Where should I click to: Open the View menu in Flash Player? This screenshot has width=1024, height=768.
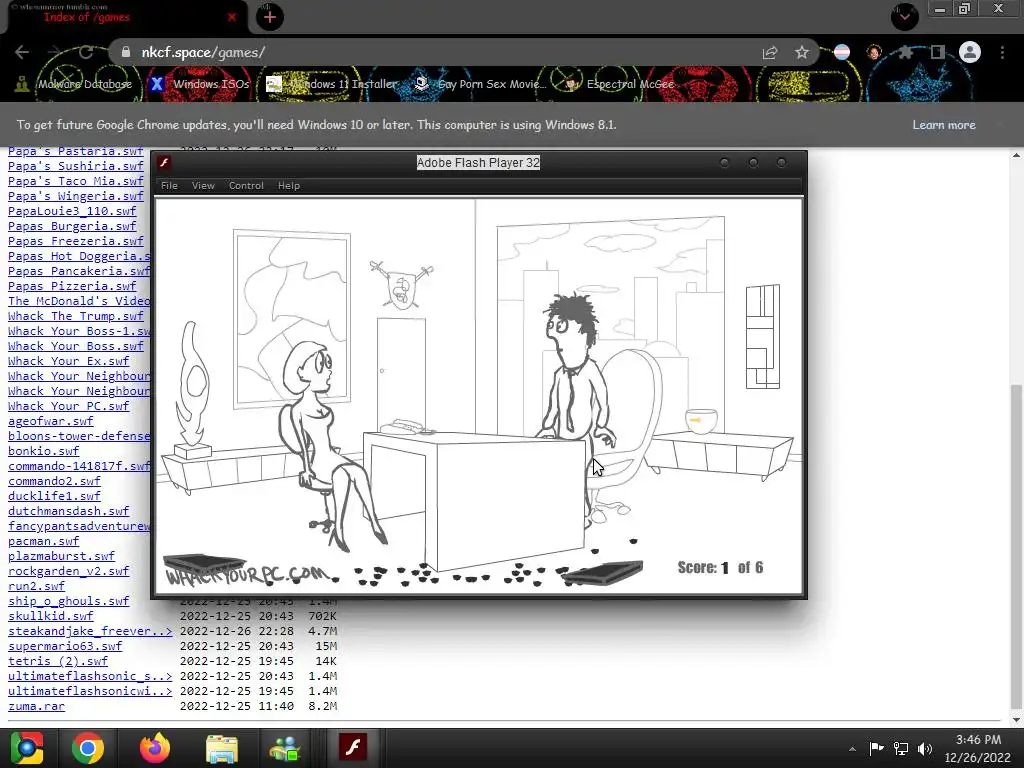click(x=203, y=185)
